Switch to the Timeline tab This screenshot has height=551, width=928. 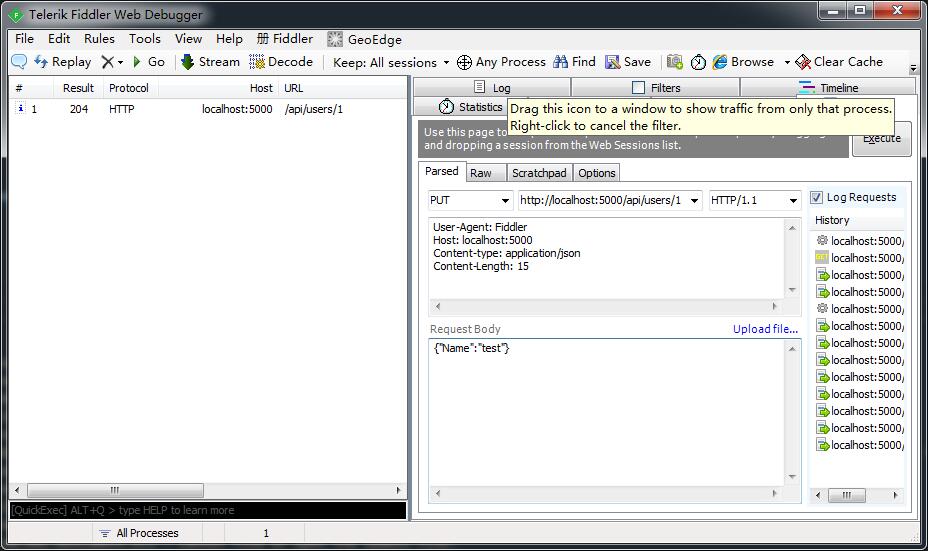(x=828, y=88)
